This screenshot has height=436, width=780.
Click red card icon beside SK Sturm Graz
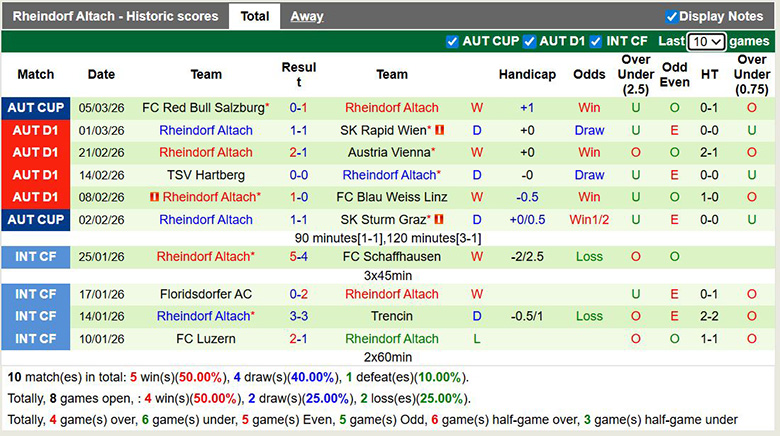tap(438, 219)
